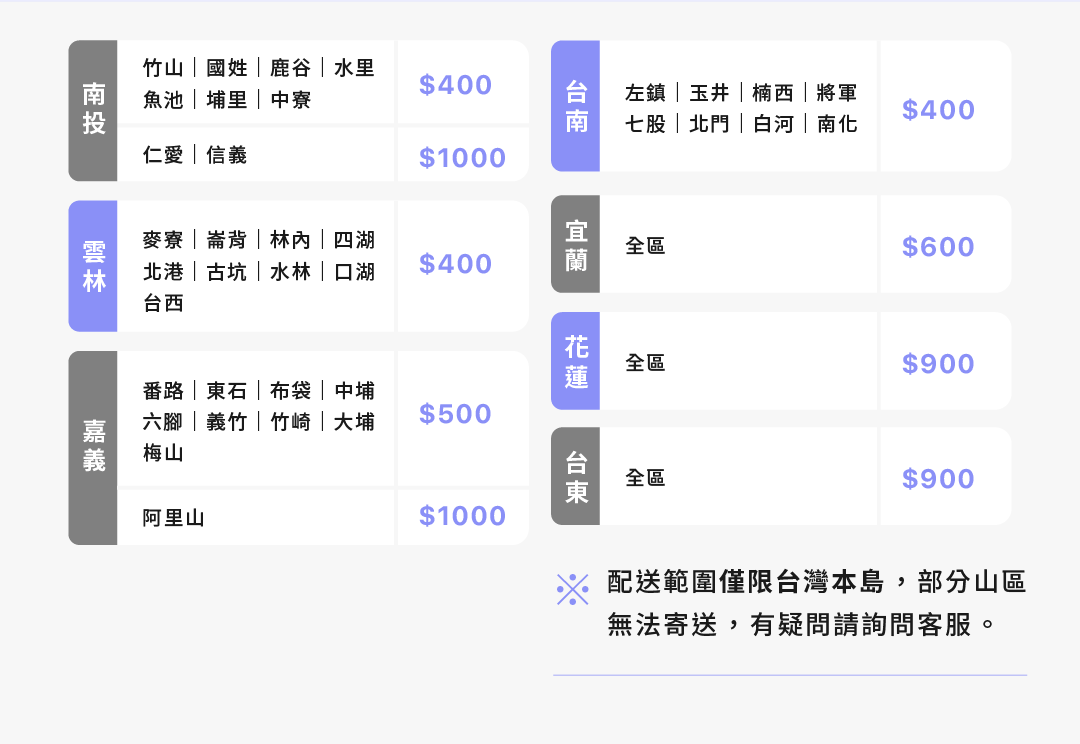Click the $400 price in the 台南 row
1080x744 pixels.
click(x=938, y=110)
